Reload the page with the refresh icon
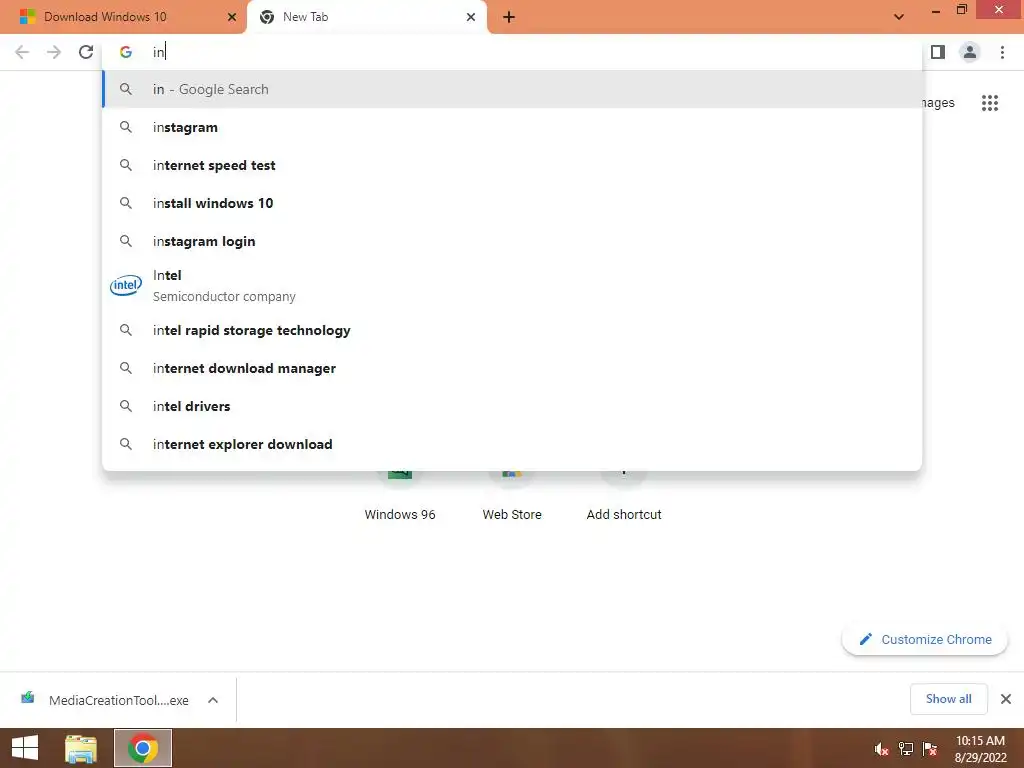 pos(86,52)
